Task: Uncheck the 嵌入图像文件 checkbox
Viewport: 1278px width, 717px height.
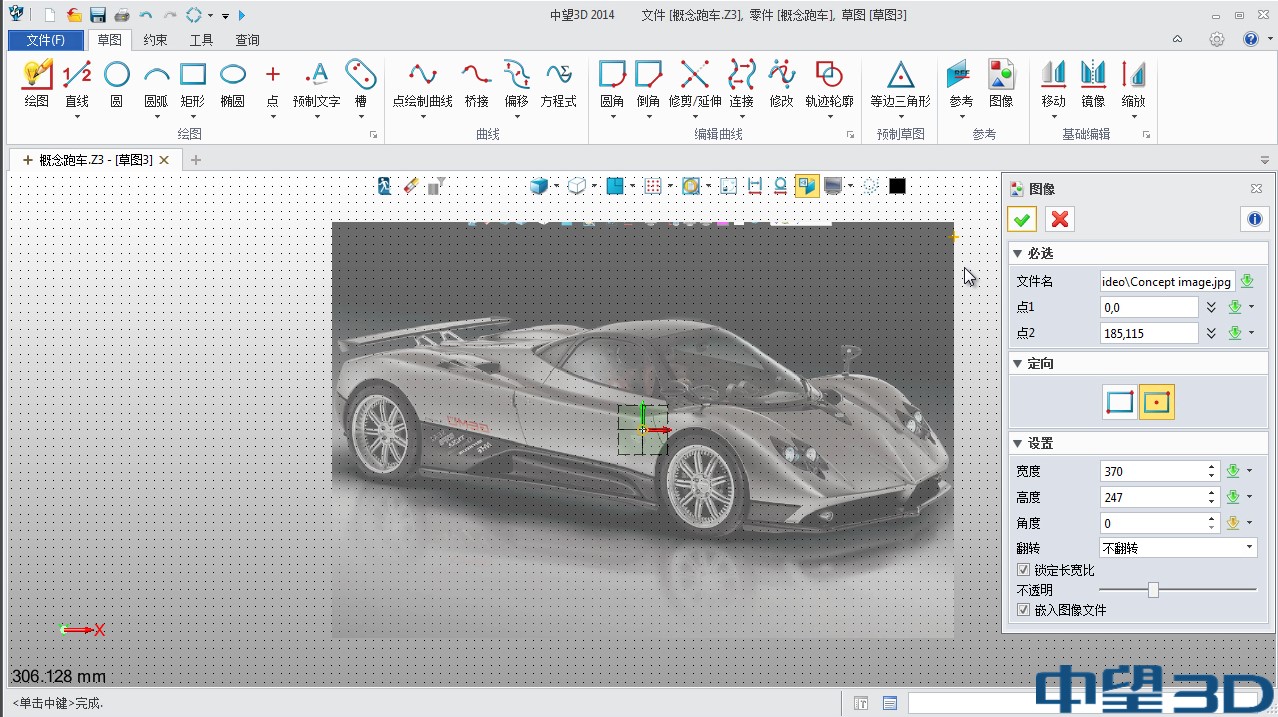Action: tap(1023, 609)
